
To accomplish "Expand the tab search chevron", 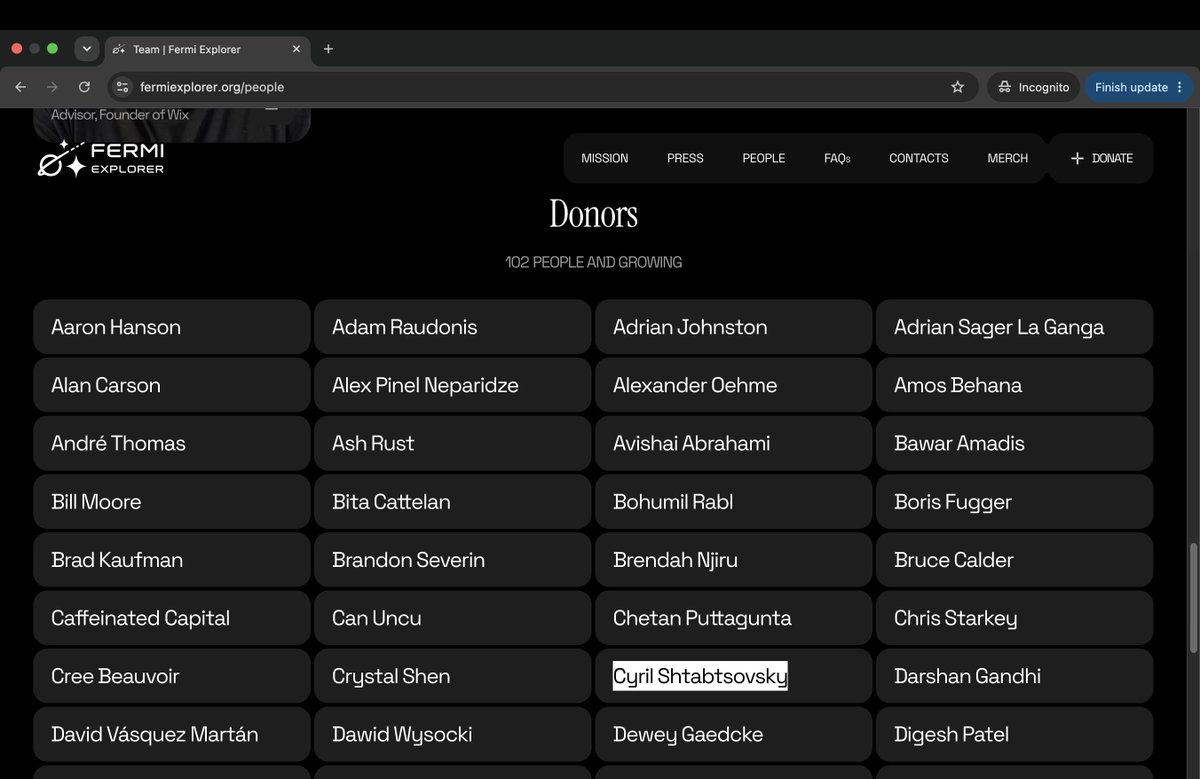I will [x=87, y=49].
